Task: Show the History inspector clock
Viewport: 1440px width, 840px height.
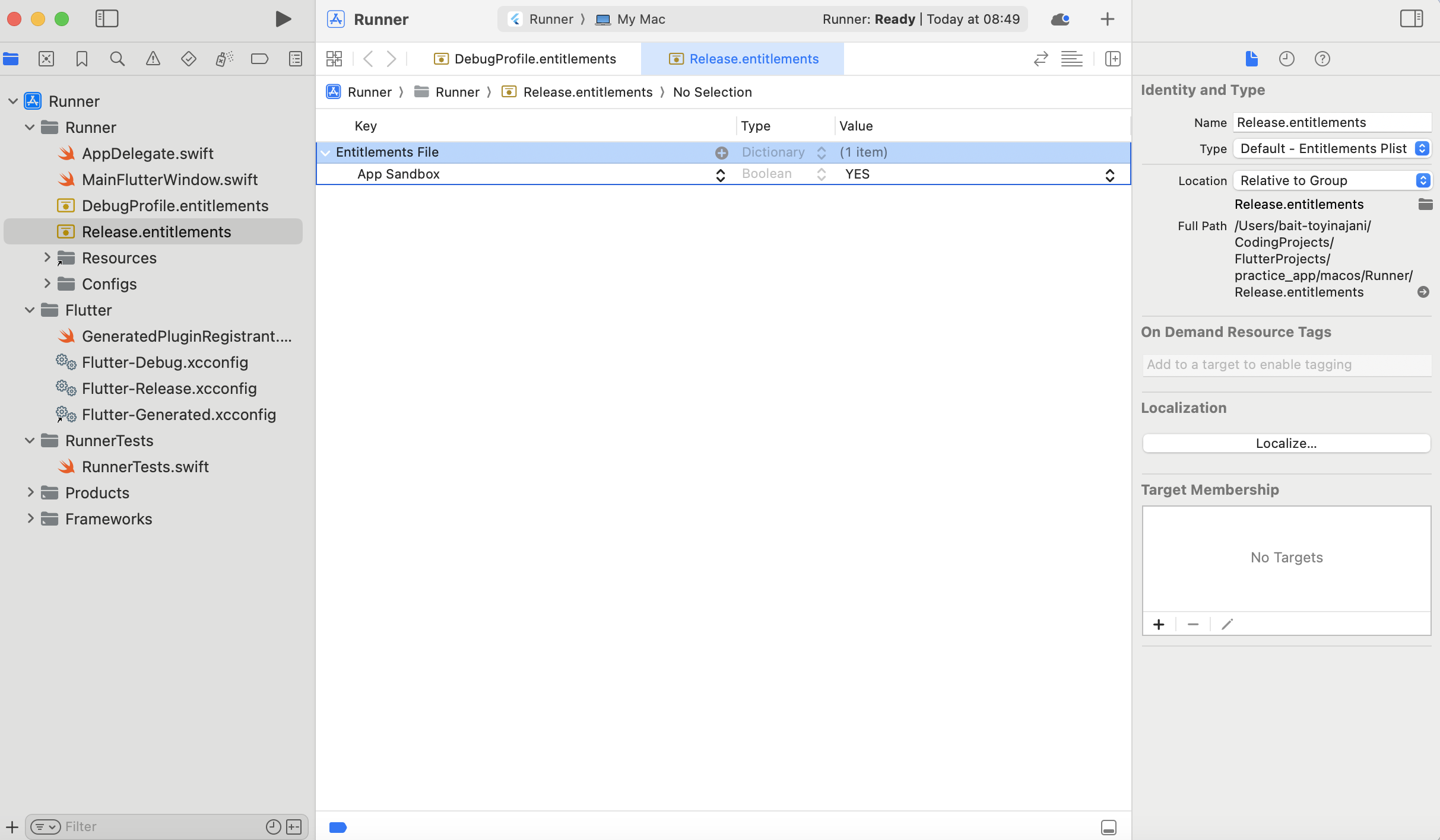Action: (1287, 59)
